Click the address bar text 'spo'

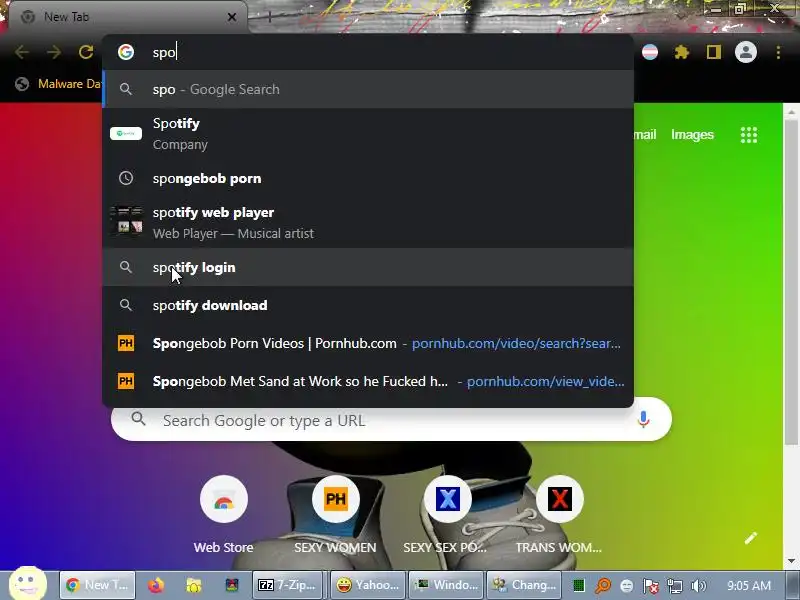click(x=164, y=53)
